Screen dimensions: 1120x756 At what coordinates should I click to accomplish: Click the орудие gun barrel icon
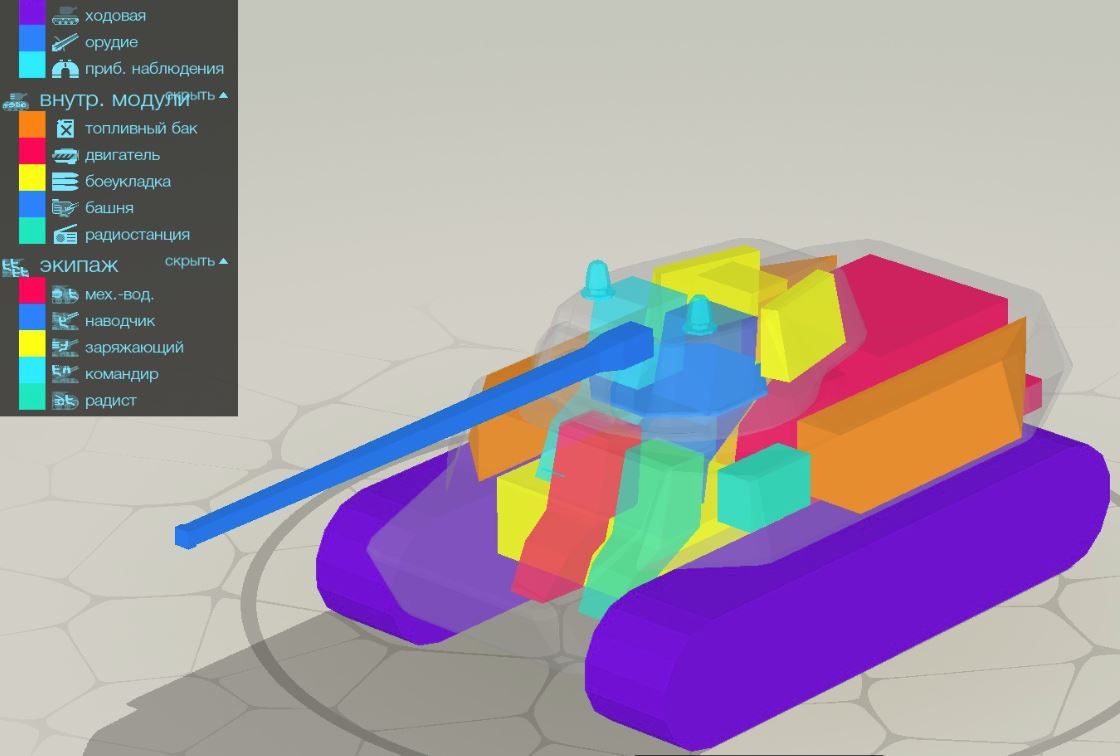65,42
